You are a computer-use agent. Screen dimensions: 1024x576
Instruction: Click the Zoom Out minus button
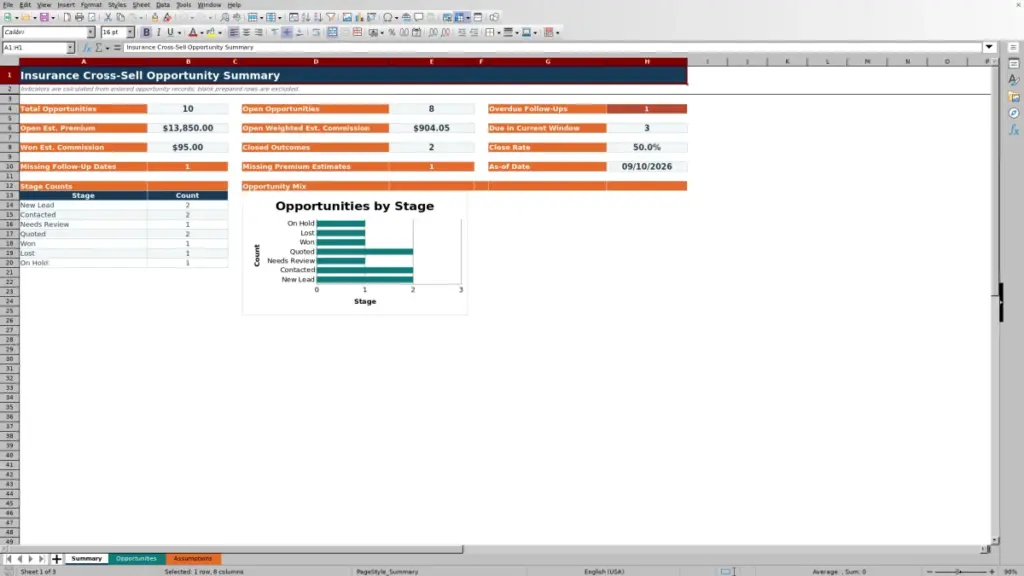coord(929,571)
